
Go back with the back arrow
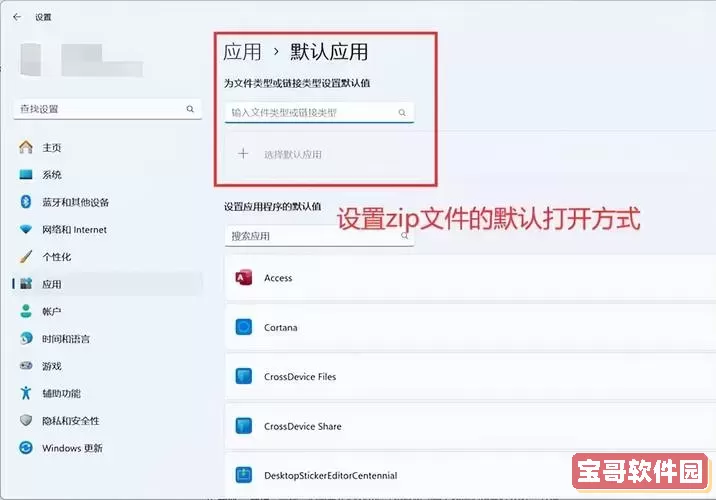coord(17,17)
